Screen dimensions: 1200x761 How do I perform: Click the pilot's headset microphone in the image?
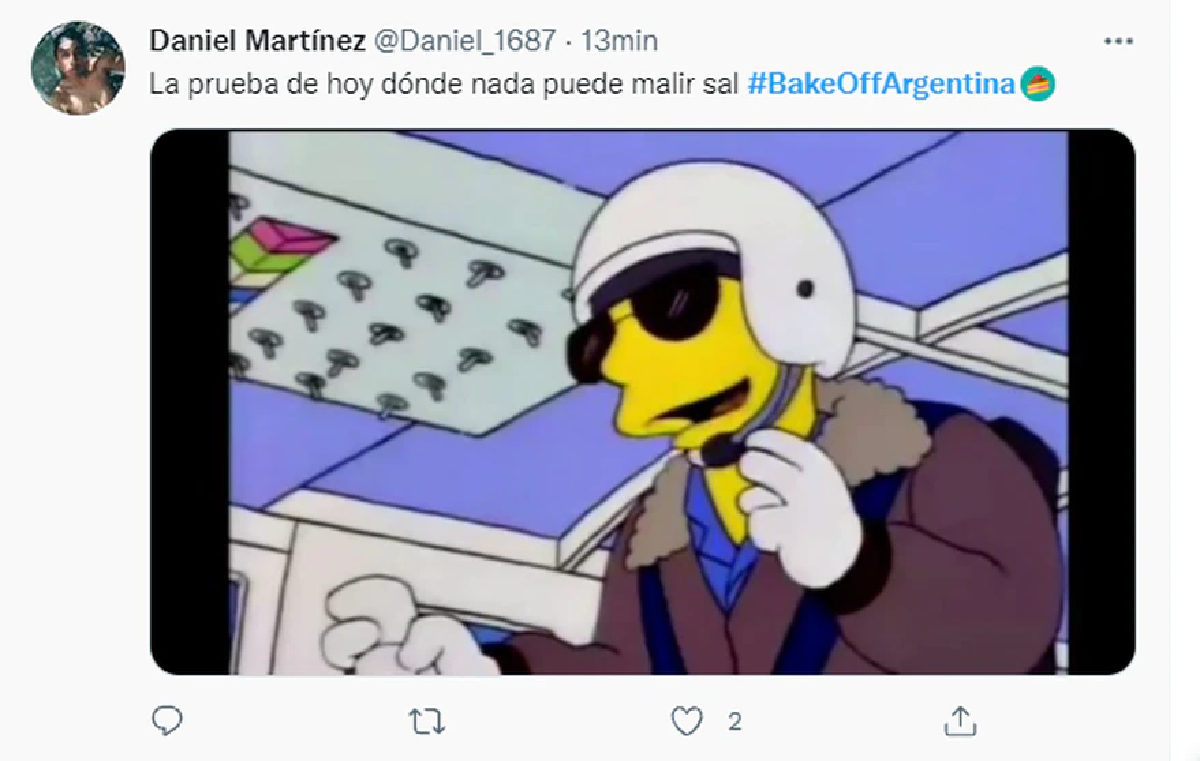[722, 451]
